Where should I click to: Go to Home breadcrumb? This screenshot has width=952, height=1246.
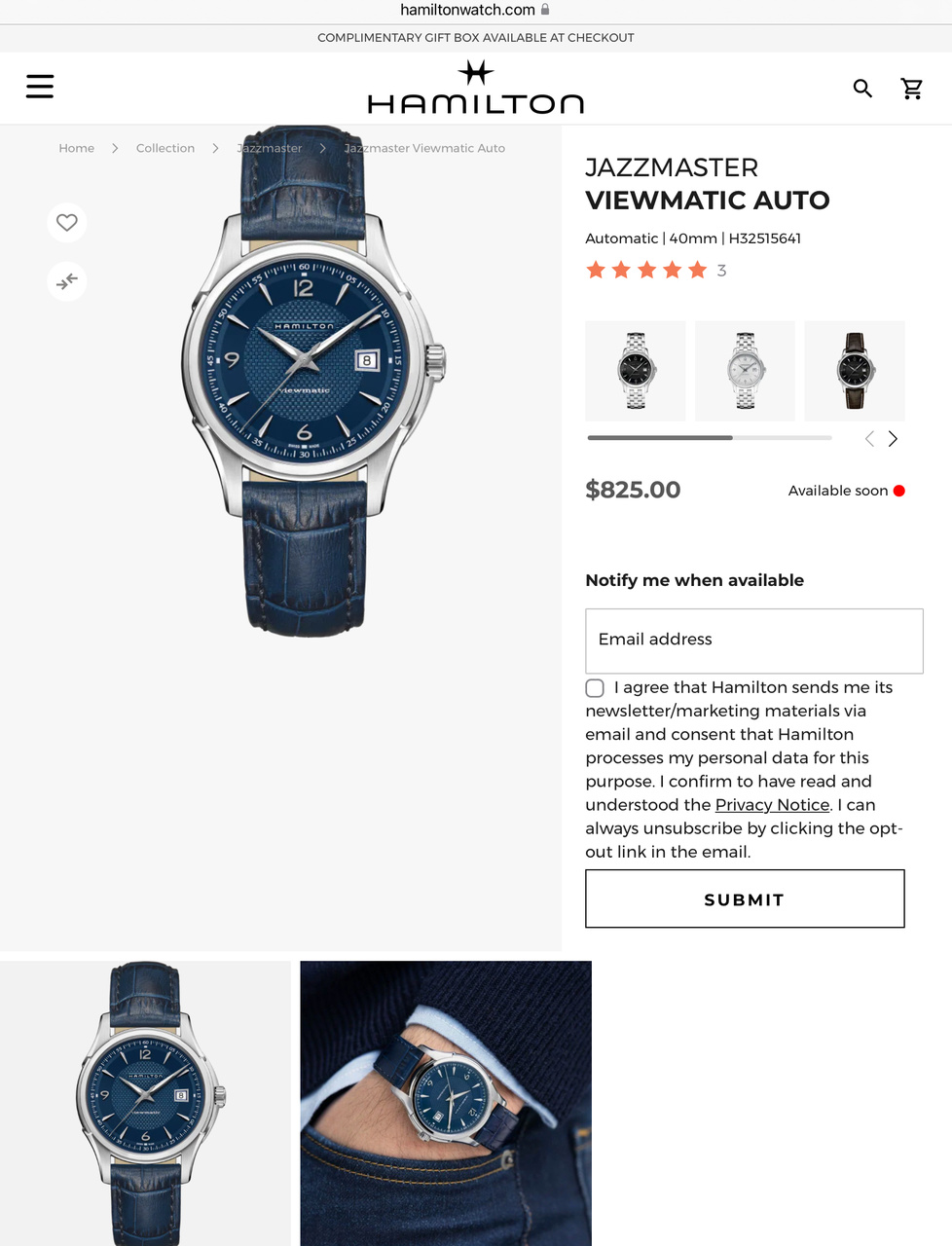point(76,148)
